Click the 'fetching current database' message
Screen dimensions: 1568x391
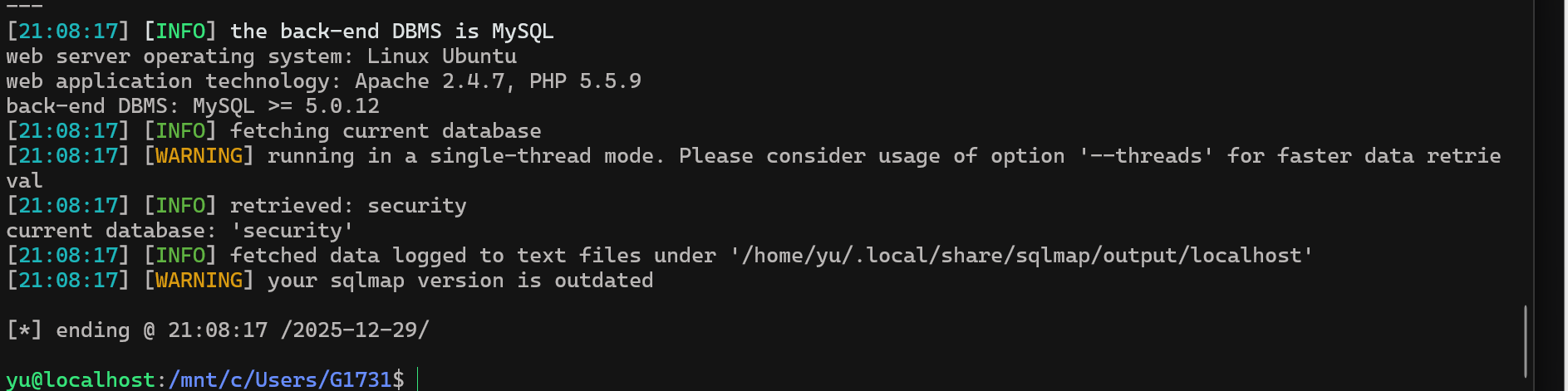click(x=385, y=131)
